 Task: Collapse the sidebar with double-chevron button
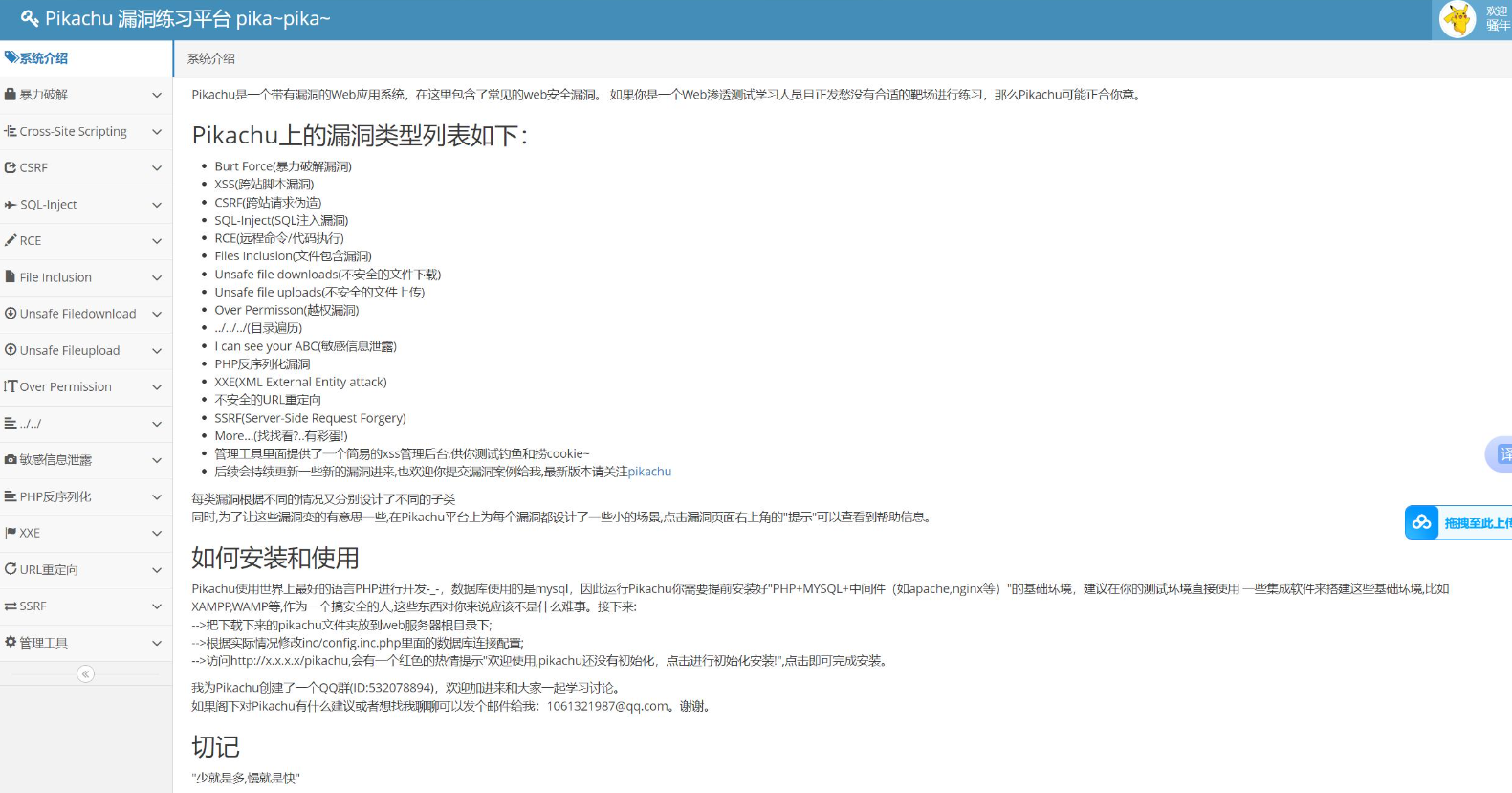click(x=85, y=674)
